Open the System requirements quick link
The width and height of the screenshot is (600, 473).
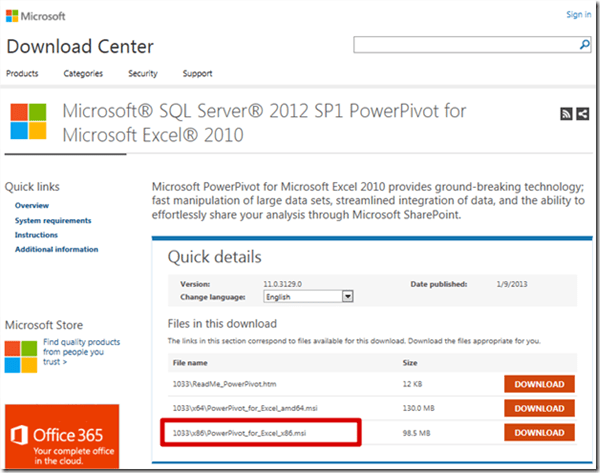point(53,221)
